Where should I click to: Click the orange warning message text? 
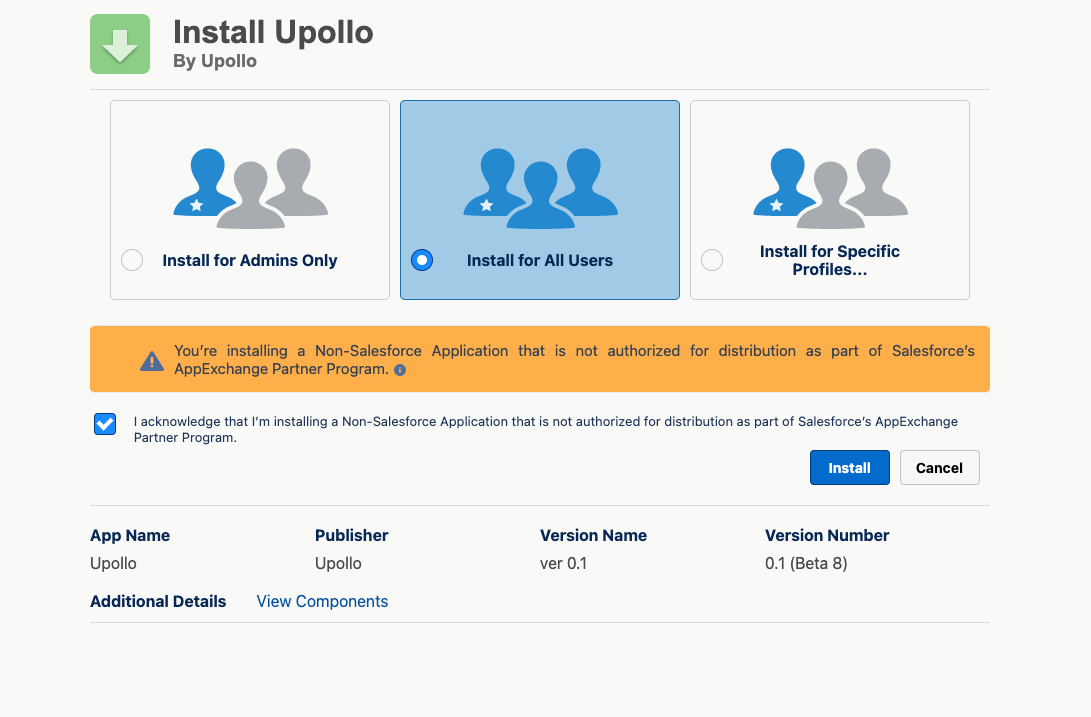[x=574, y=360]
